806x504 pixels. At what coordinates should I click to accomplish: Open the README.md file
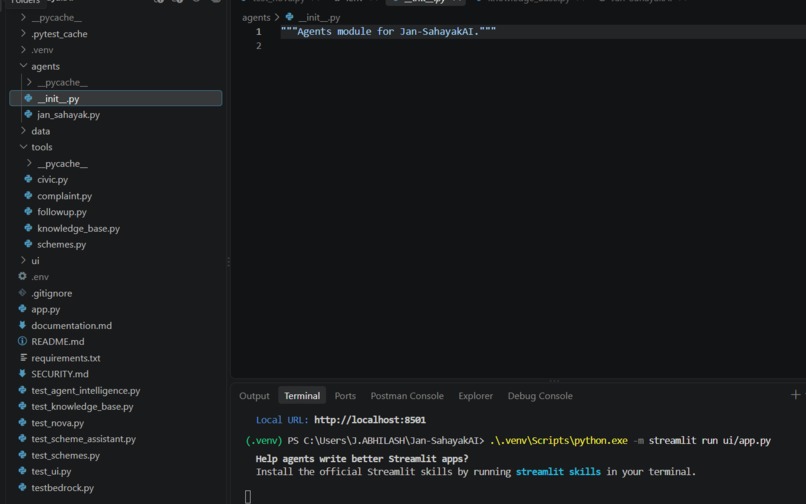(x=58, y=341)
